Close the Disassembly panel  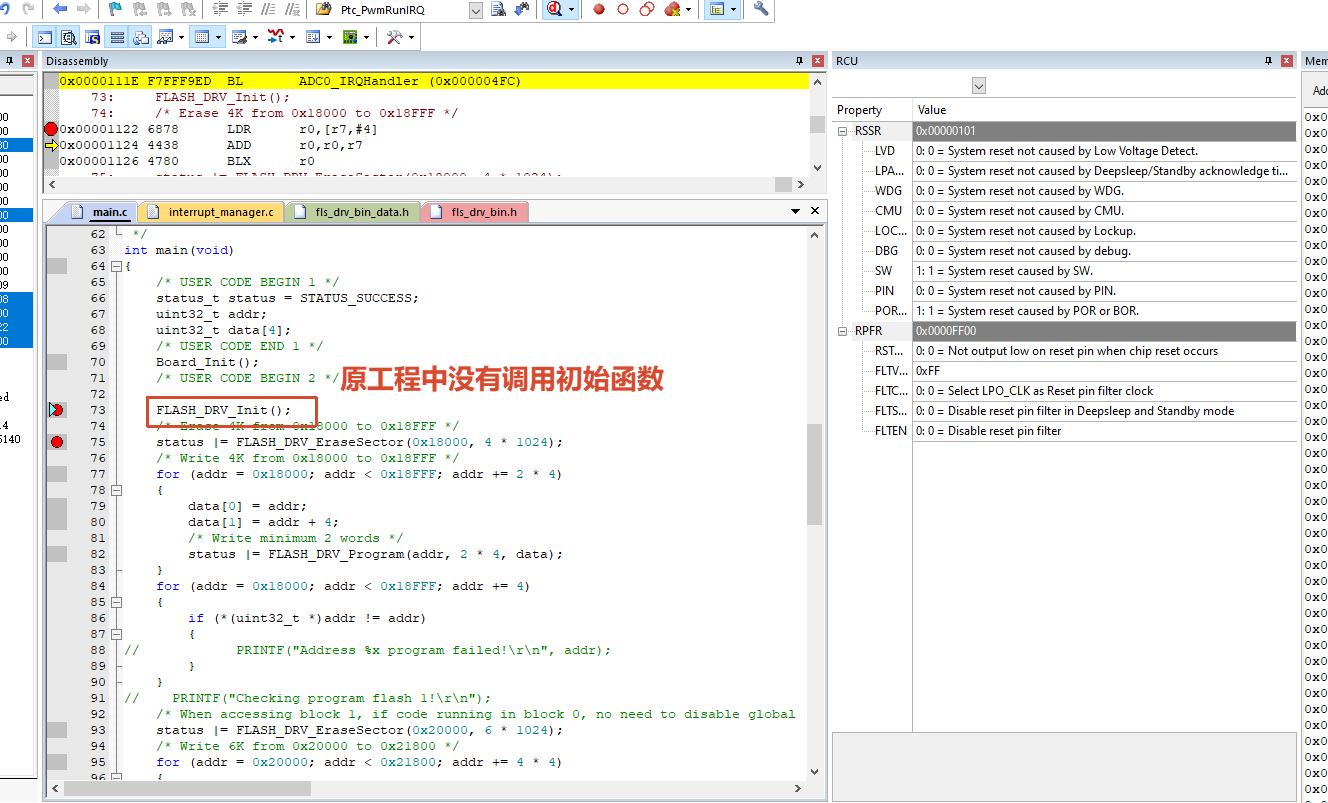click(x=817, y=61)
